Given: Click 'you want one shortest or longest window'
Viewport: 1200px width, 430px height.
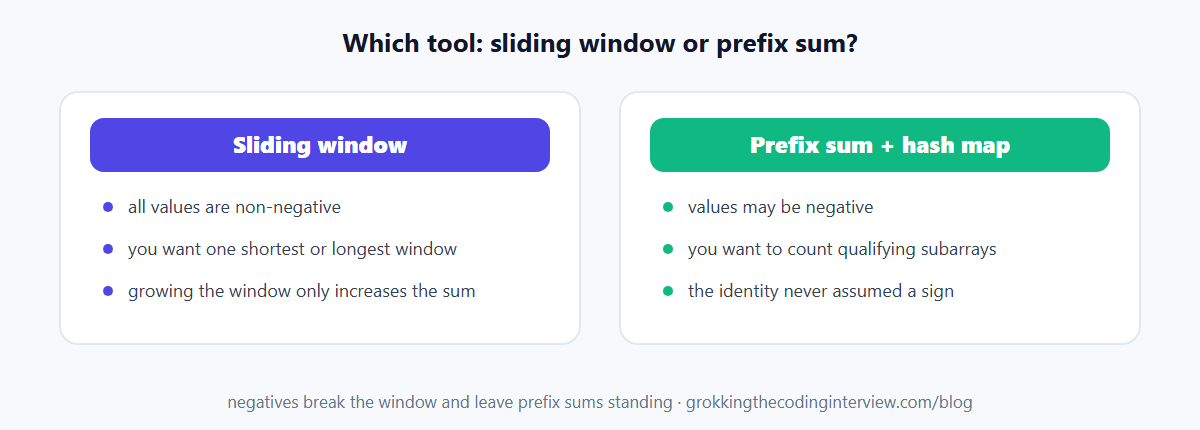Looking at the screenshot, I should (292, 249).
